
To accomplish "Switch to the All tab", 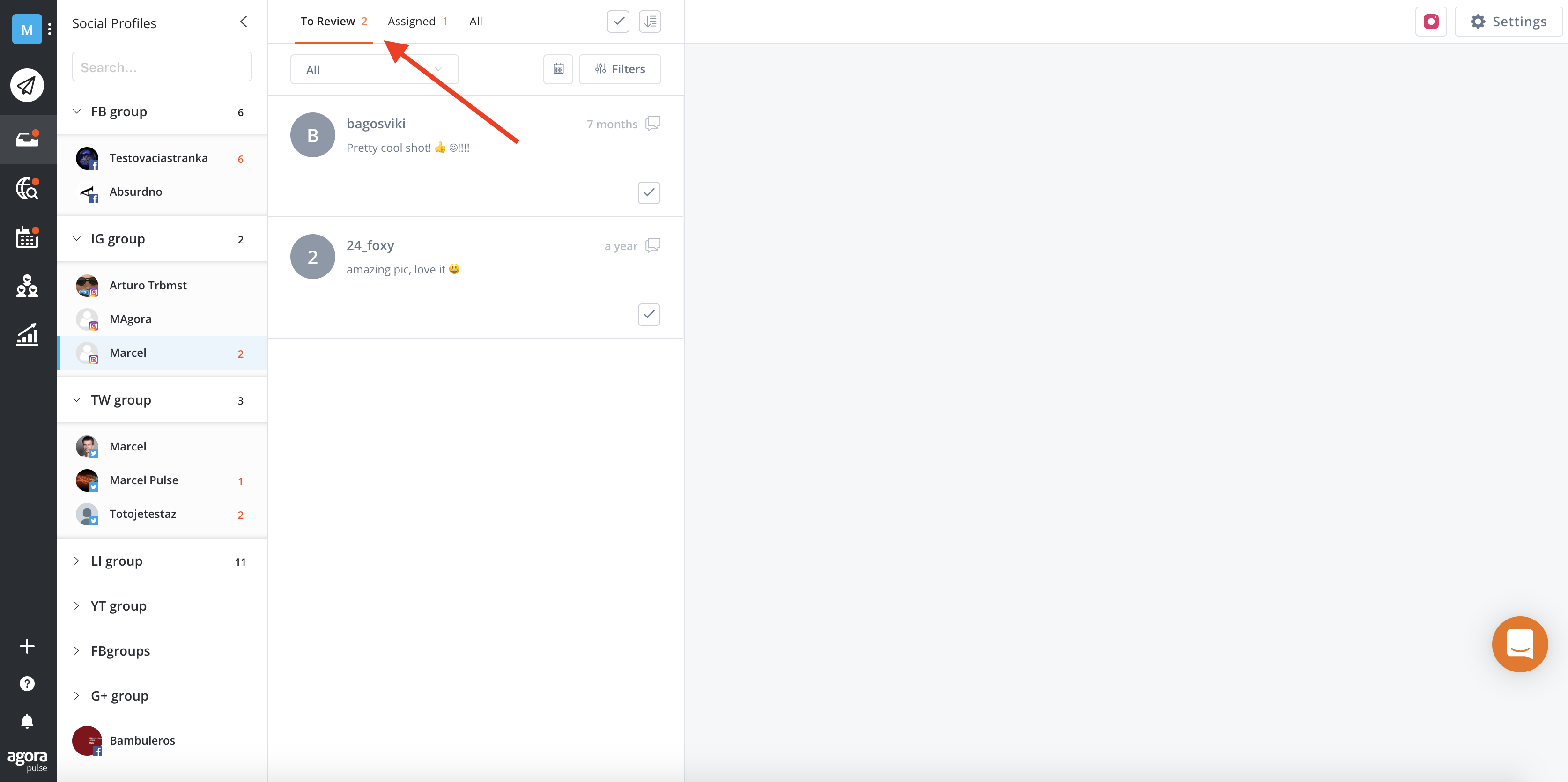I will click(x=476, y=21).
